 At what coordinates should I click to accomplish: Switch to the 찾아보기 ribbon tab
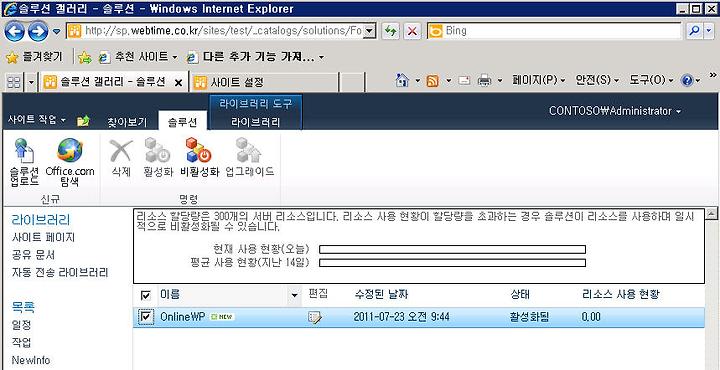[127, 122]
